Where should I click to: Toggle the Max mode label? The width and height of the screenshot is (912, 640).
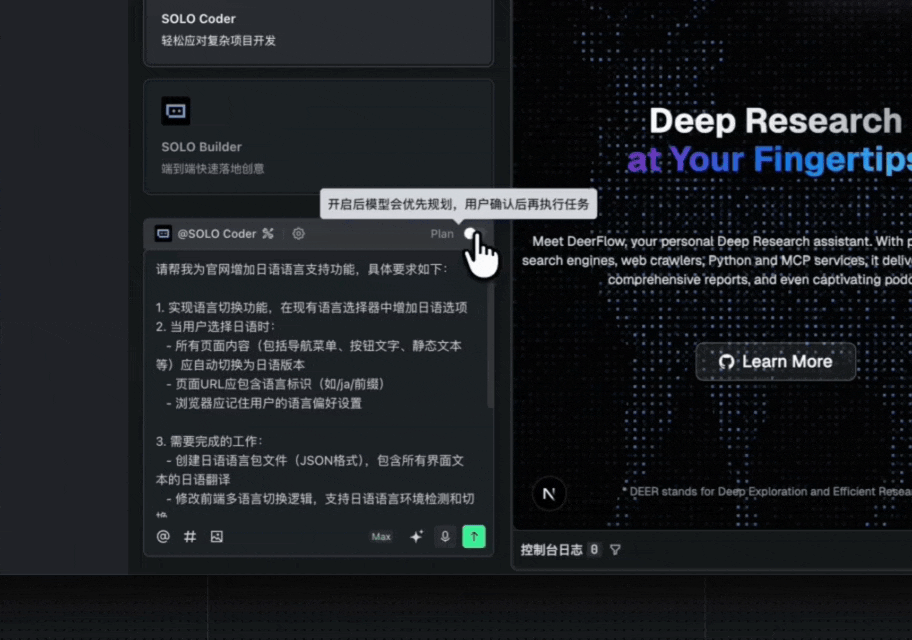point(381,536)
